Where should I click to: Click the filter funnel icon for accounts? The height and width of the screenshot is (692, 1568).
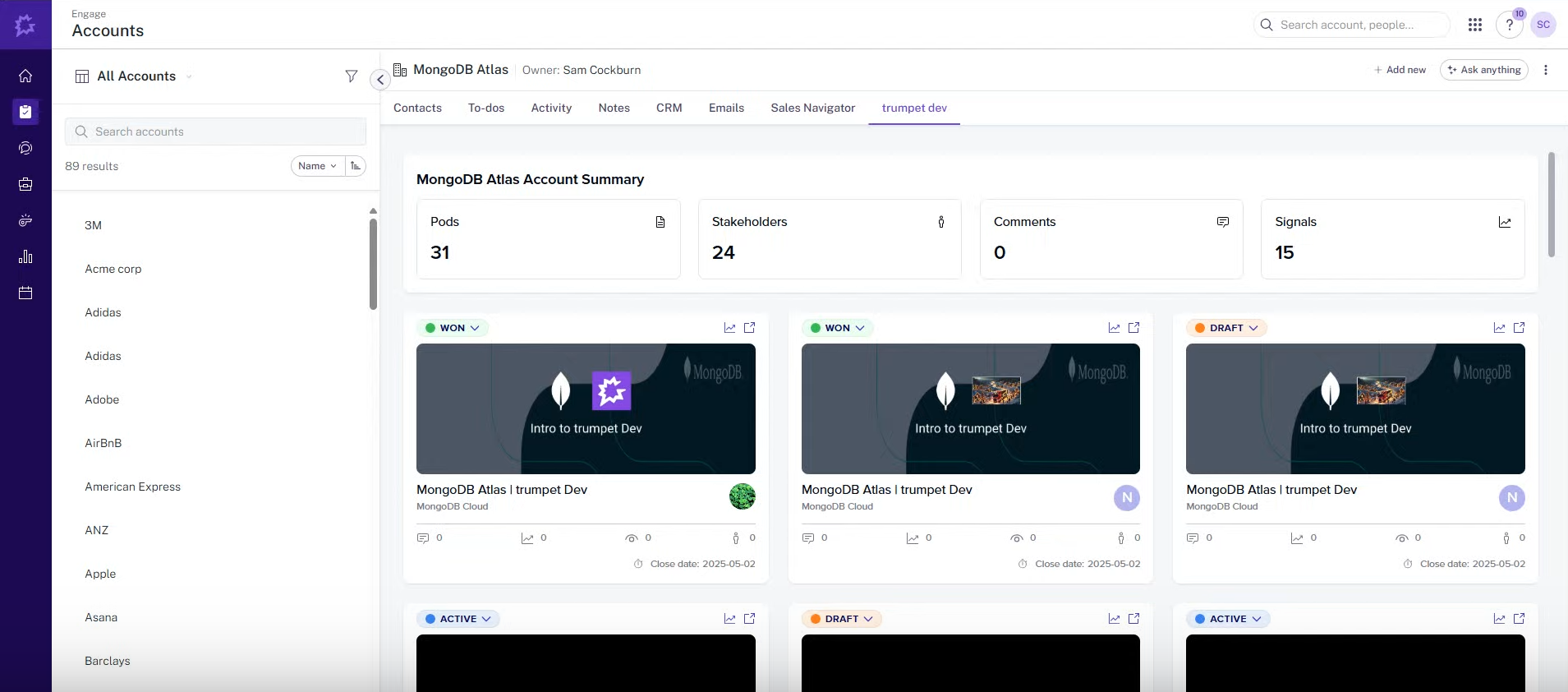(352, 76)
